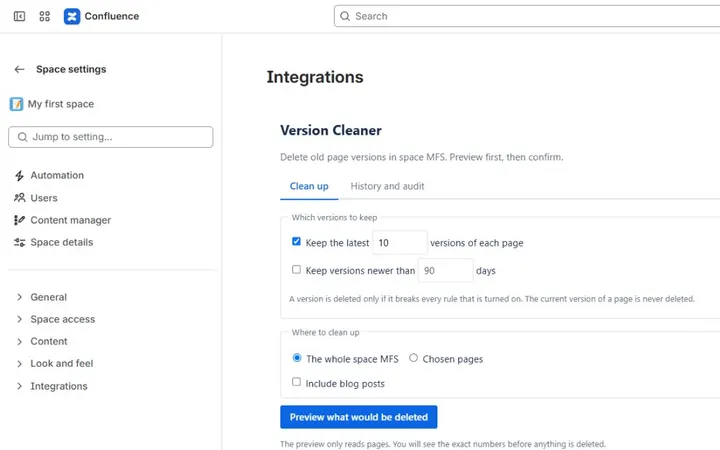Click magnifier icon in Jump to setting
Viewport: 720px width, 450px height.
point(22,137)
